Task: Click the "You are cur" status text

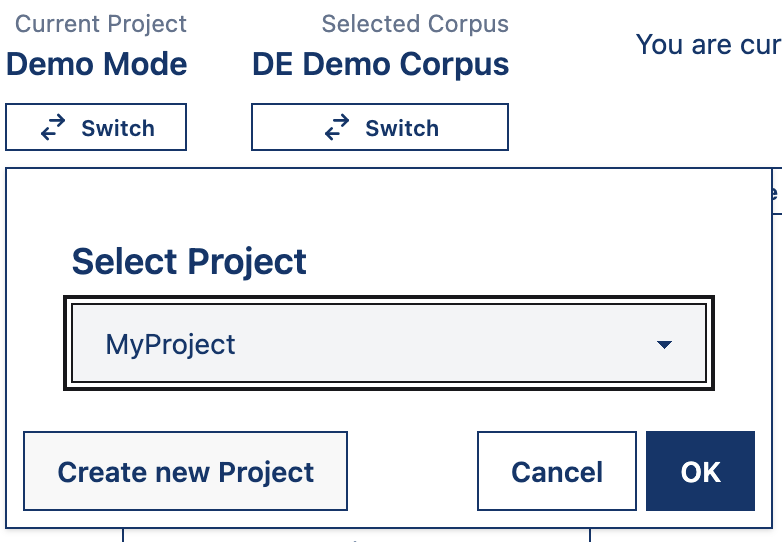Action: coord(708,45)
